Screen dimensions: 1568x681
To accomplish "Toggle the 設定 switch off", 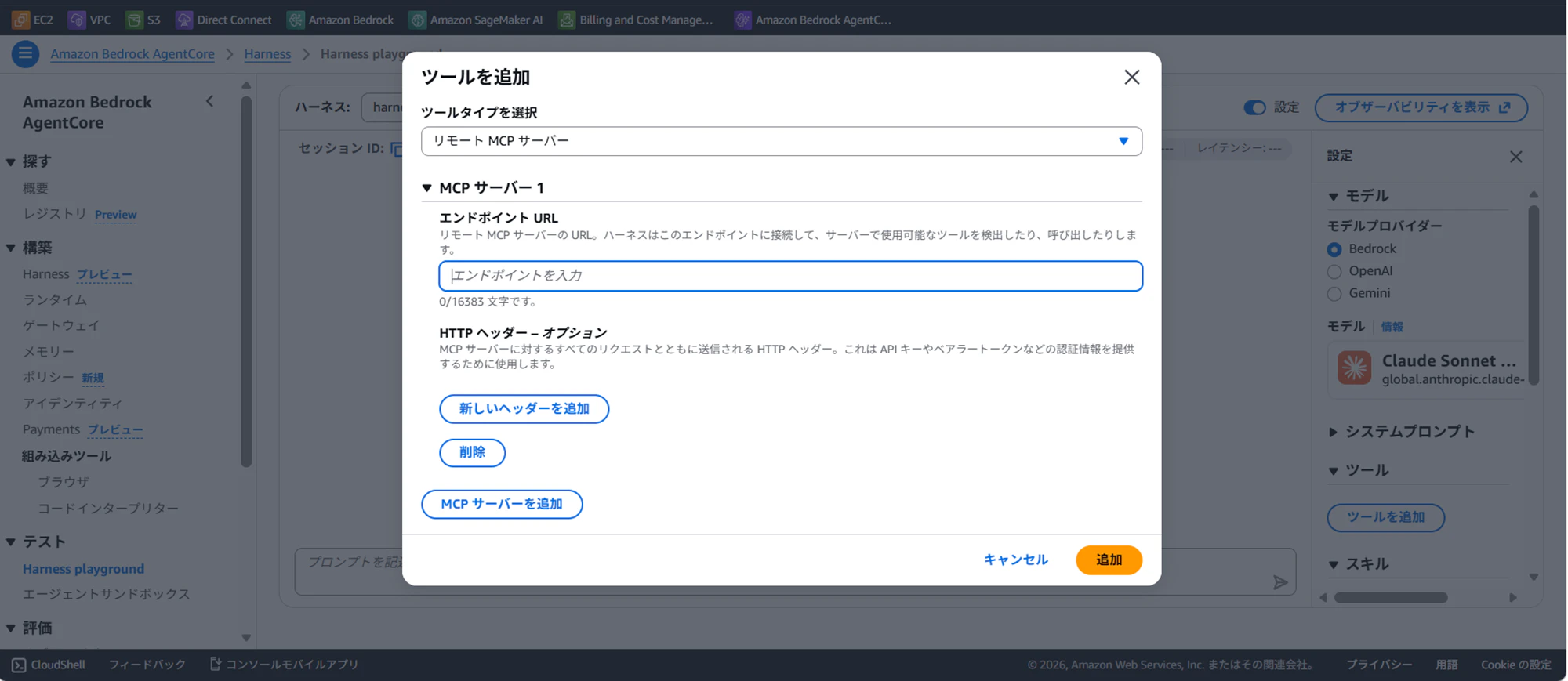I will 1254,107.
